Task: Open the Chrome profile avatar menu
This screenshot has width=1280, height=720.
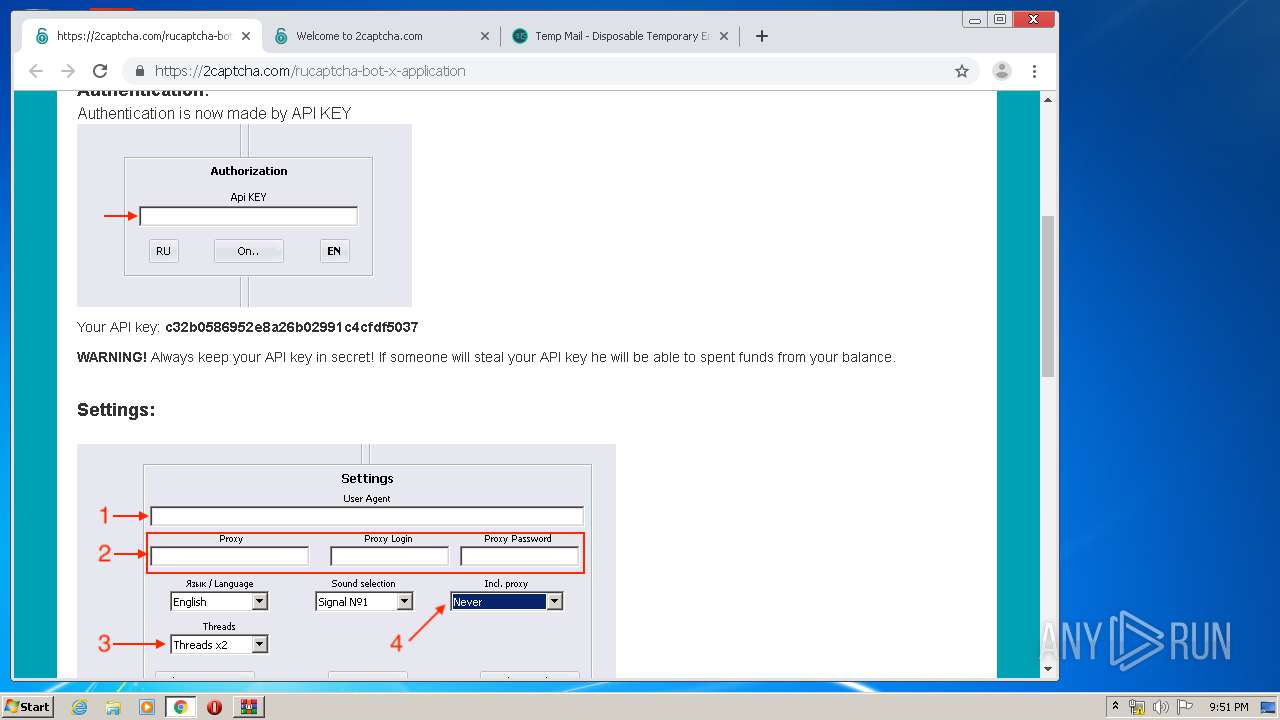Action: pyautogui.click(x=1001, y=71)
